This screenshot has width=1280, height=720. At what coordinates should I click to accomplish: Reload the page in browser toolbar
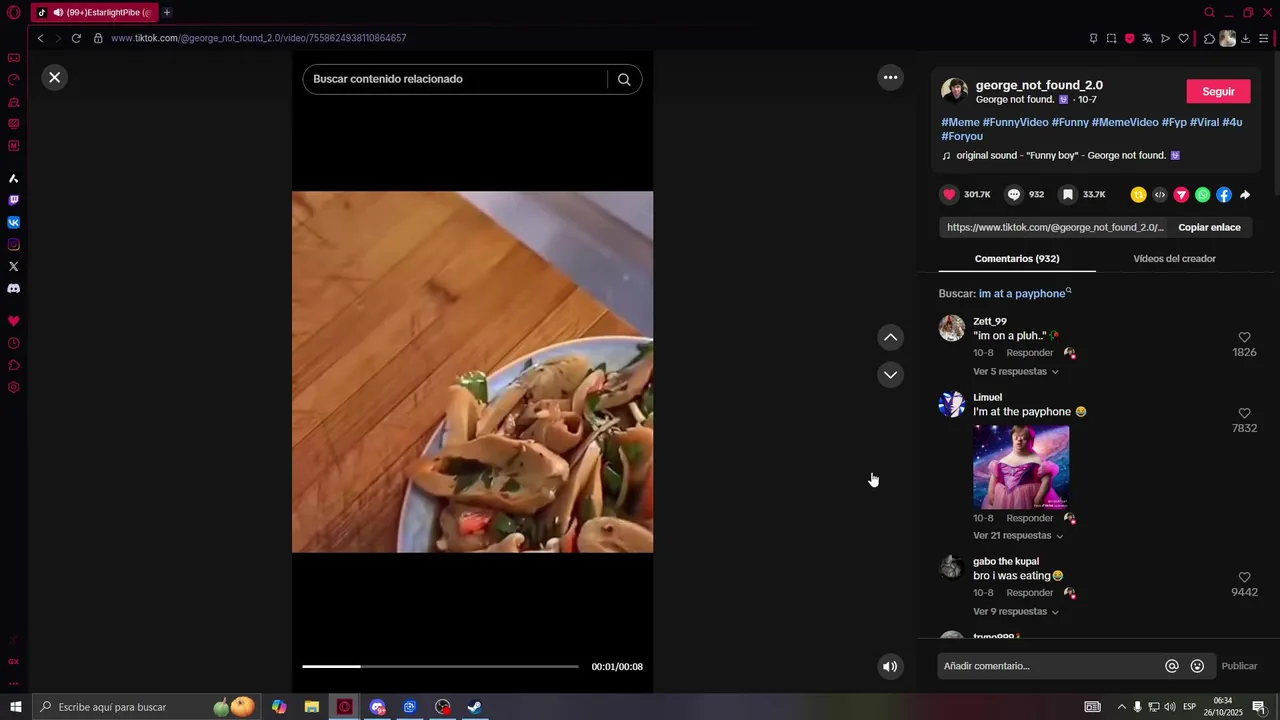tap(76, 38)
